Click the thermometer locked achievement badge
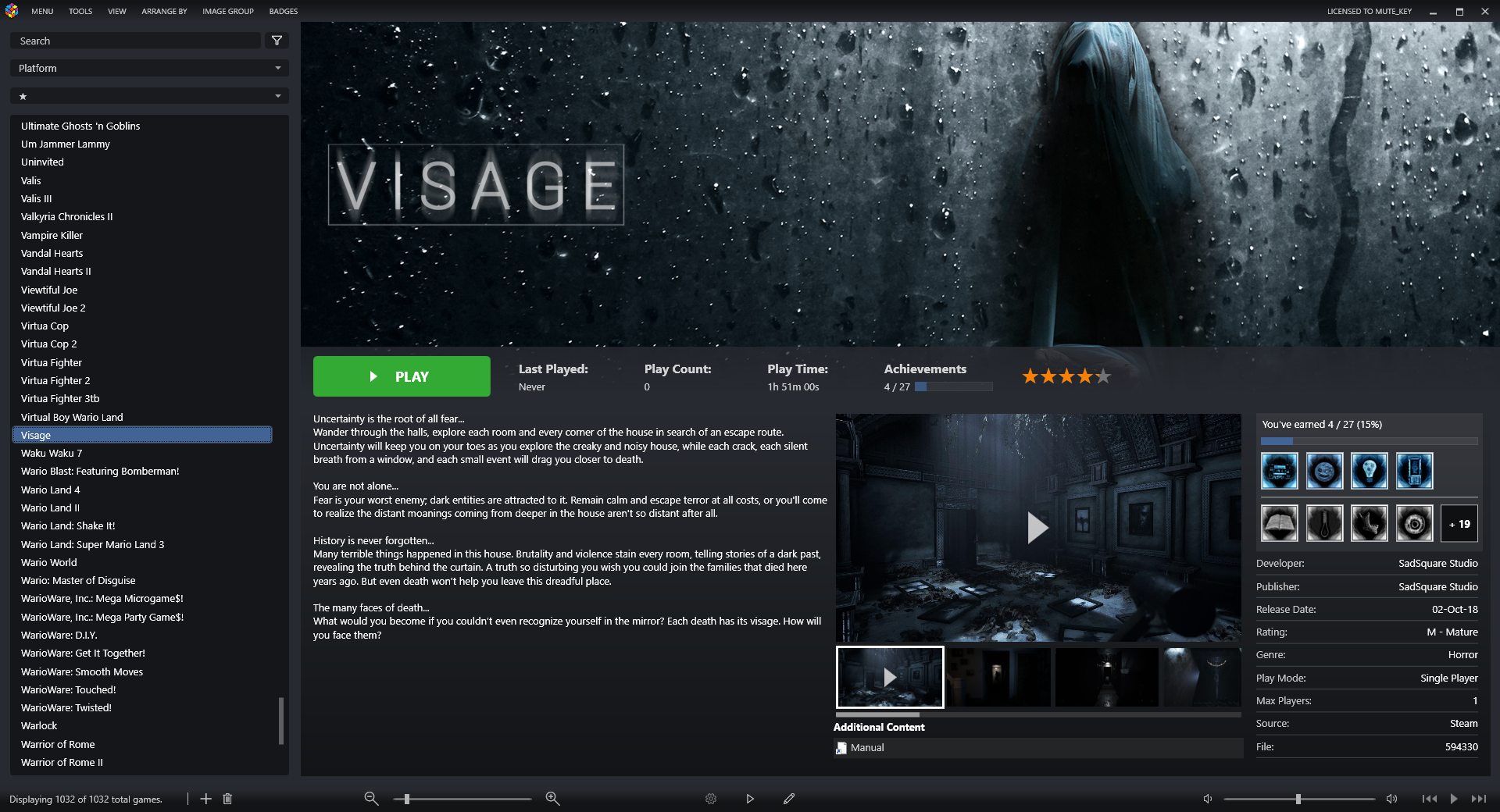1500x812 pixels. pyautogui.click(x=1324, y=523)
